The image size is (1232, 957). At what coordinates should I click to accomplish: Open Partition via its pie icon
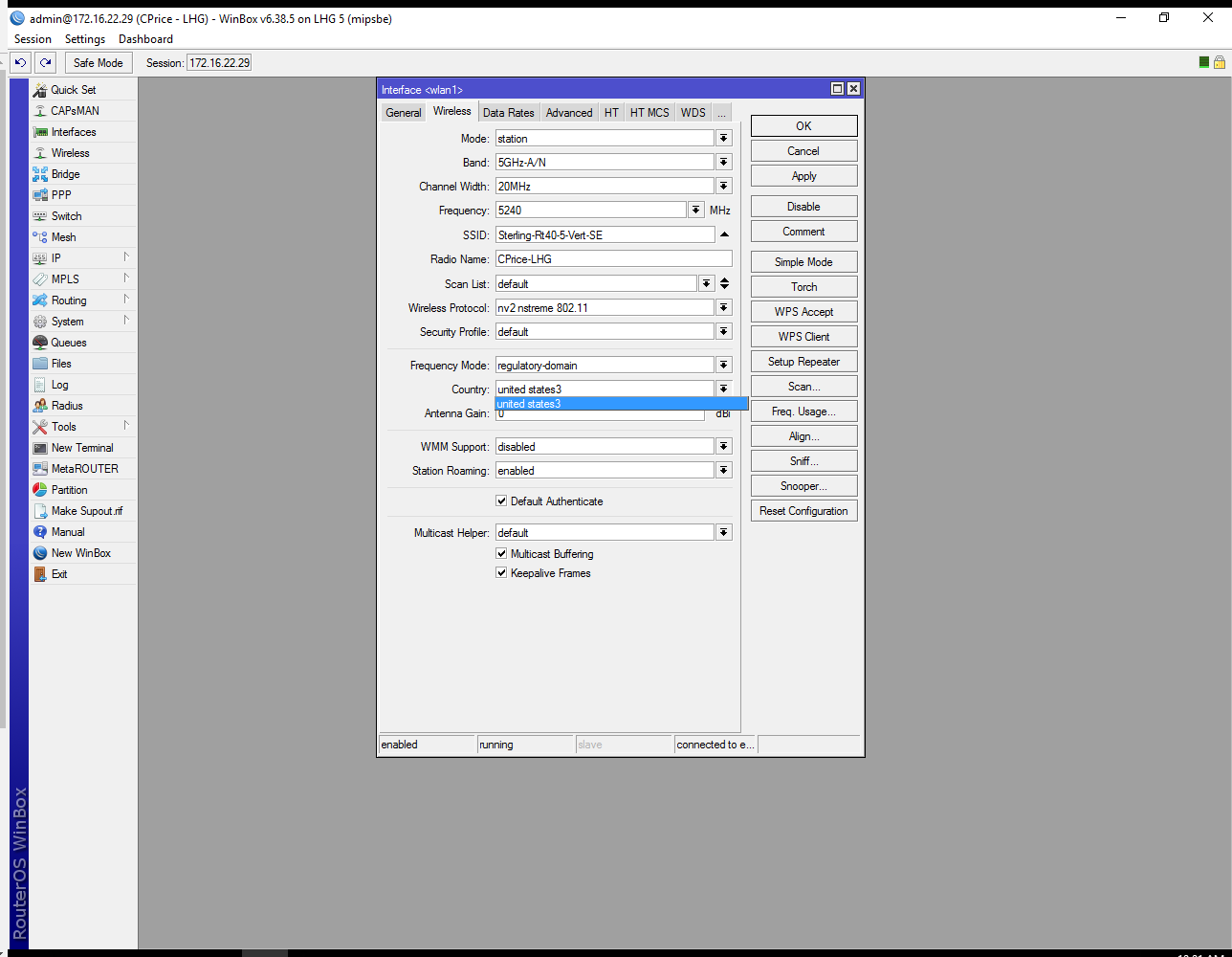(x=40, y=490)
